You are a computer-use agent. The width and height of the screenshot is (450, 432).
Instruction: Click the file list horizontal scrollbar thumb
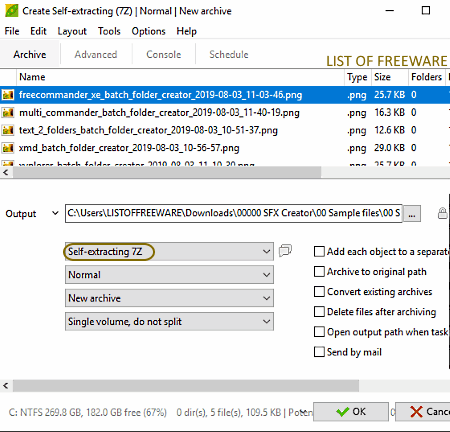(167, 172)
